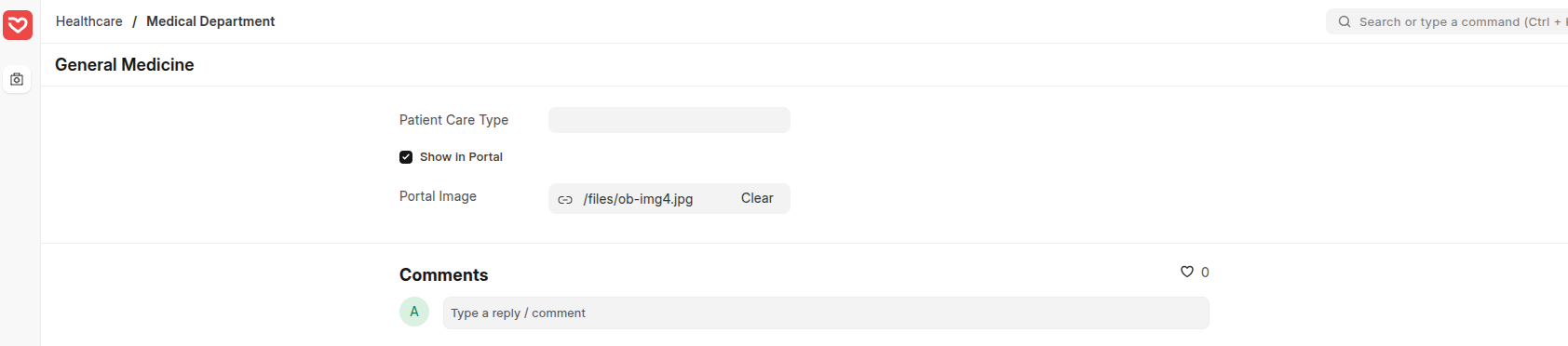Open the sidebar camera-shaped icon button
Image resolution: width=1568 pixels, height=346 pixels.
pos(17,80)
